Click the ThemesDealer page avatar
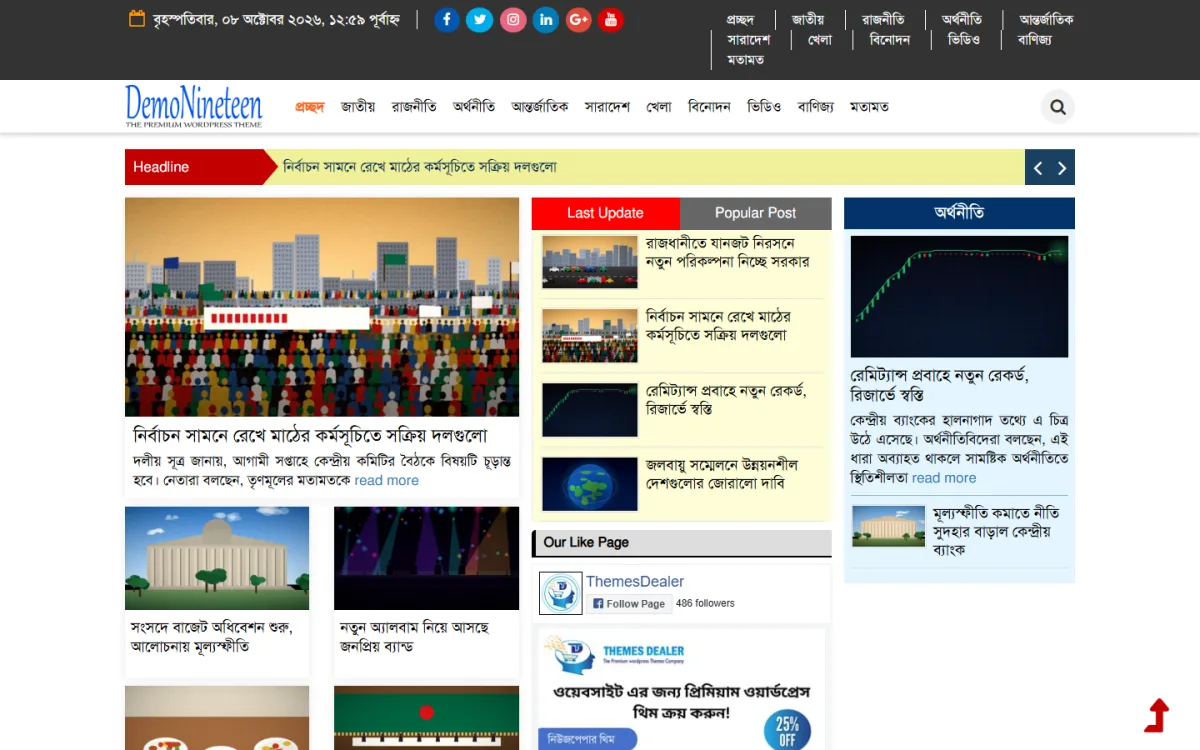 point(560,593)
